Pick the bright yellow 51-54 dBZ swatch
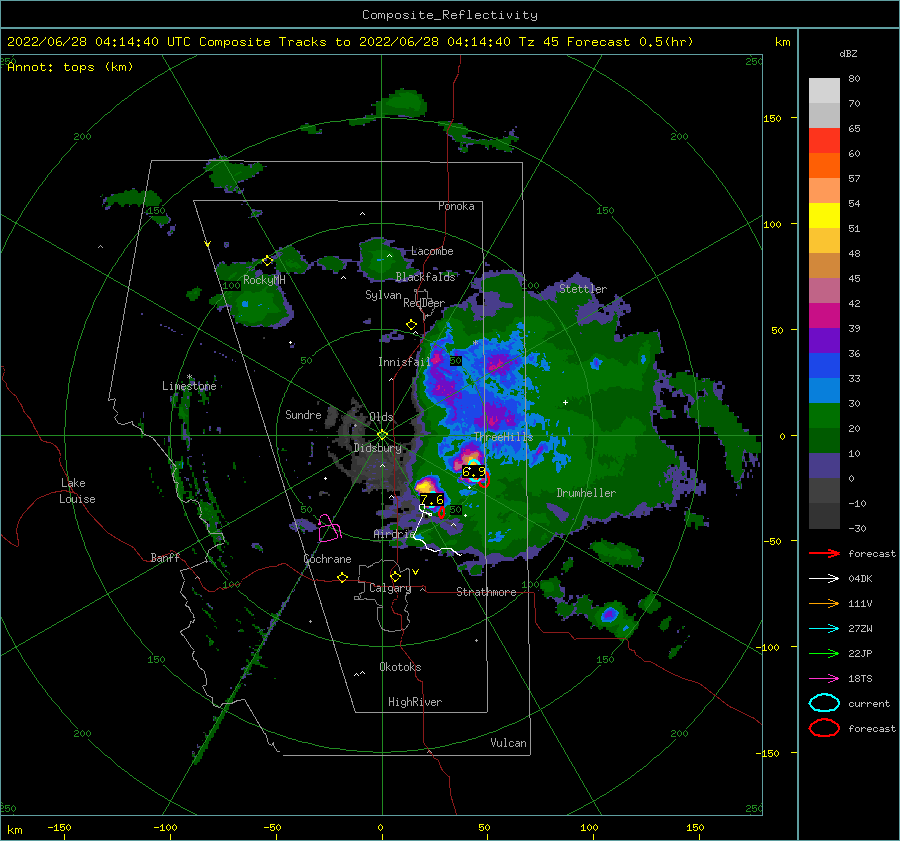 pos(824,216)
